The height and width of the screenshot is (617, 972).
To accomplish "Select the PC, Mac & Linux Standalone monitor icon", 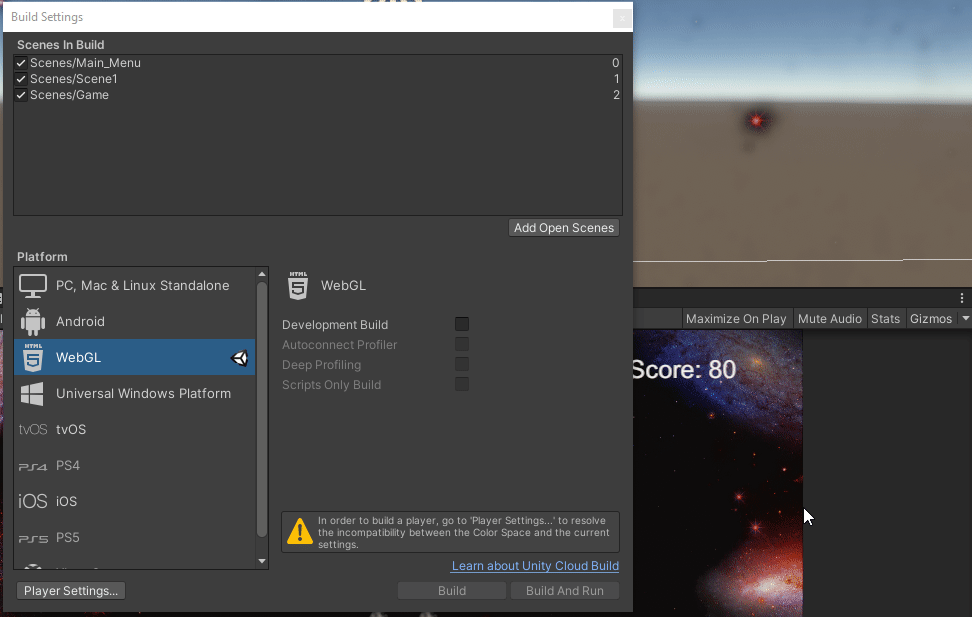I will click(33, 286).
